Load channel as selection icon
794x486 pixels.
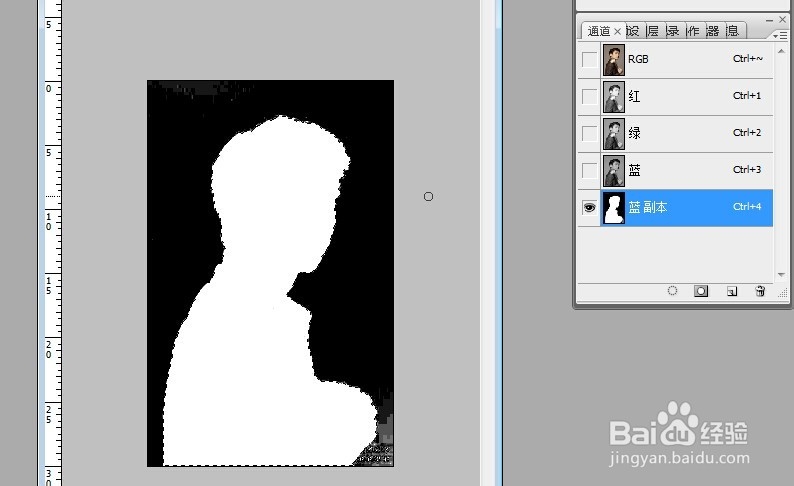pyautogui.click(x=672, y=291)
